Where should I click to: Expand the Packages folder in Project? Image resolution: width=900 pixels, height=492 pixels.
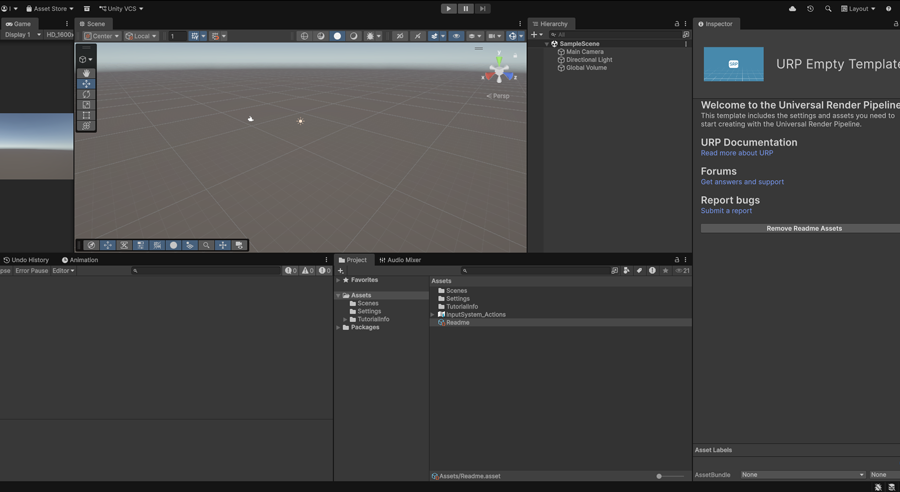pos(339,327)
